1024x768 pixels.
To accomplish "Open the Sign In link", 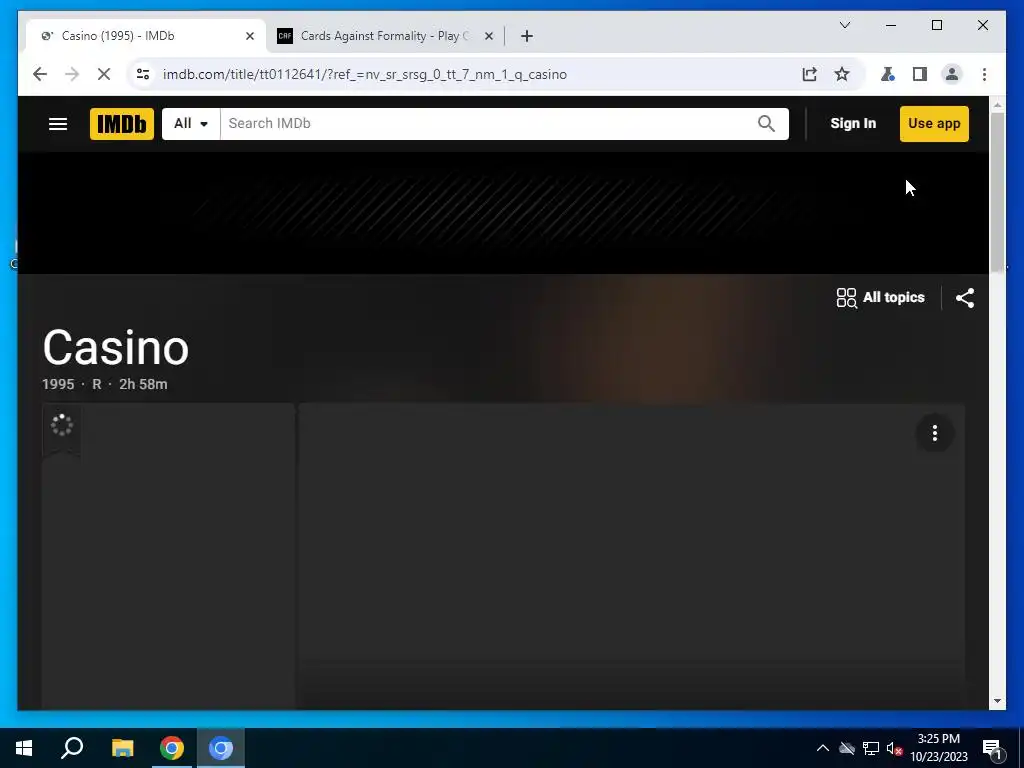I will click(x=853, y=123).
